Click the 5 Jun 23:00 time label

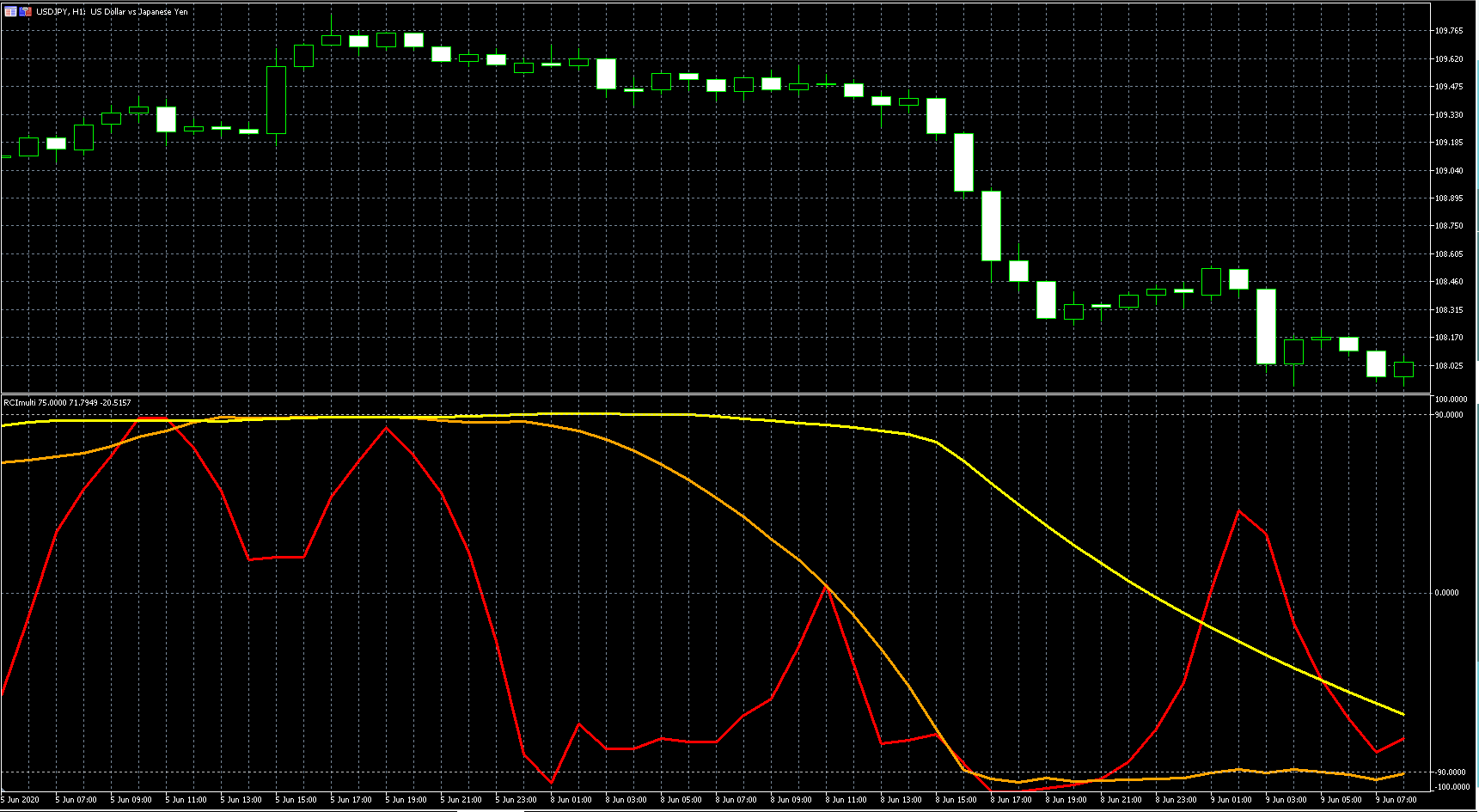[x=516, y=800]
